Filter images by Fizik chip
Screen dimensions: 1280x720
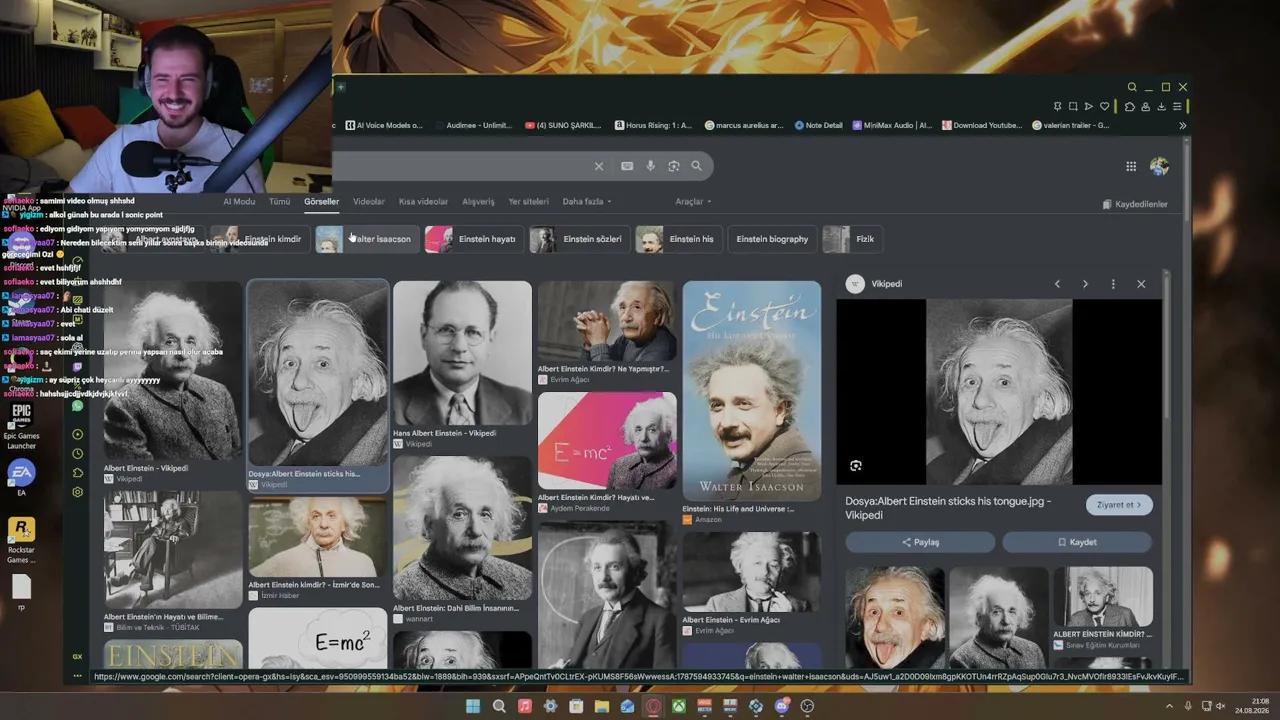(x=851, y=240)
